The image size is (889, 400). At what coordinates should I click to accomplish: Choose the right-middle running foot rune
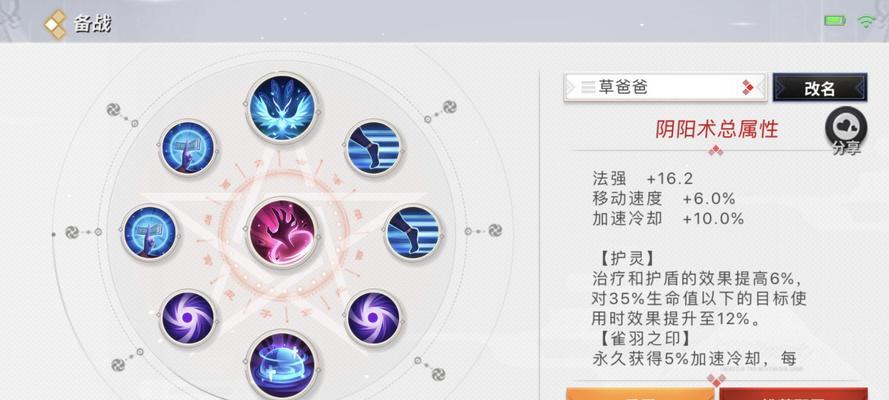point(412,233)
